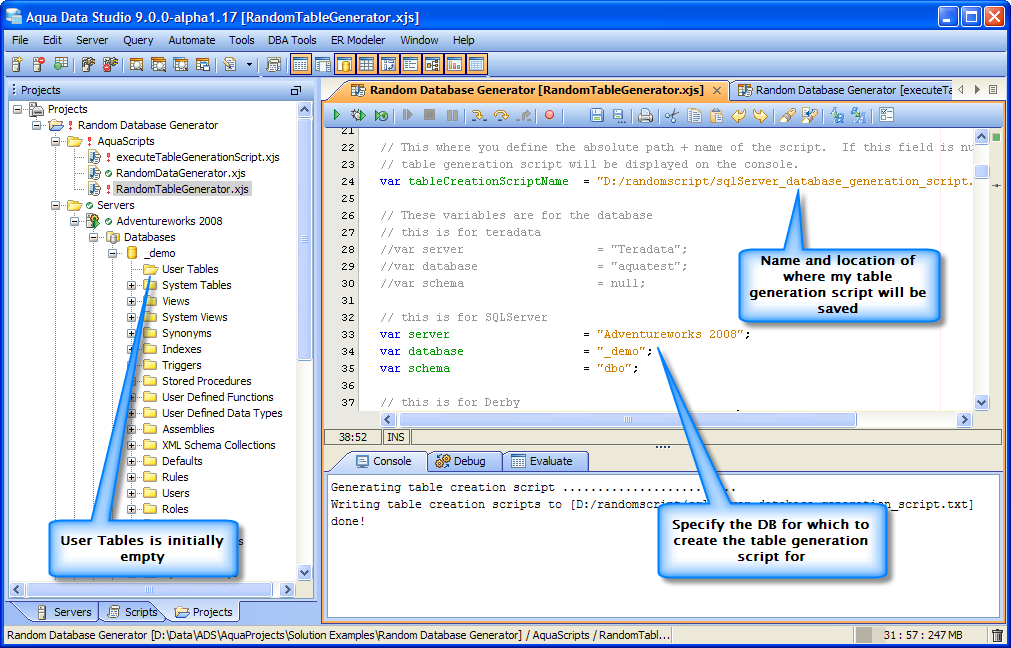Open the ER Modeler menu
The height and width of the screenshot is (648, 1011).
(x=358, y=40)
